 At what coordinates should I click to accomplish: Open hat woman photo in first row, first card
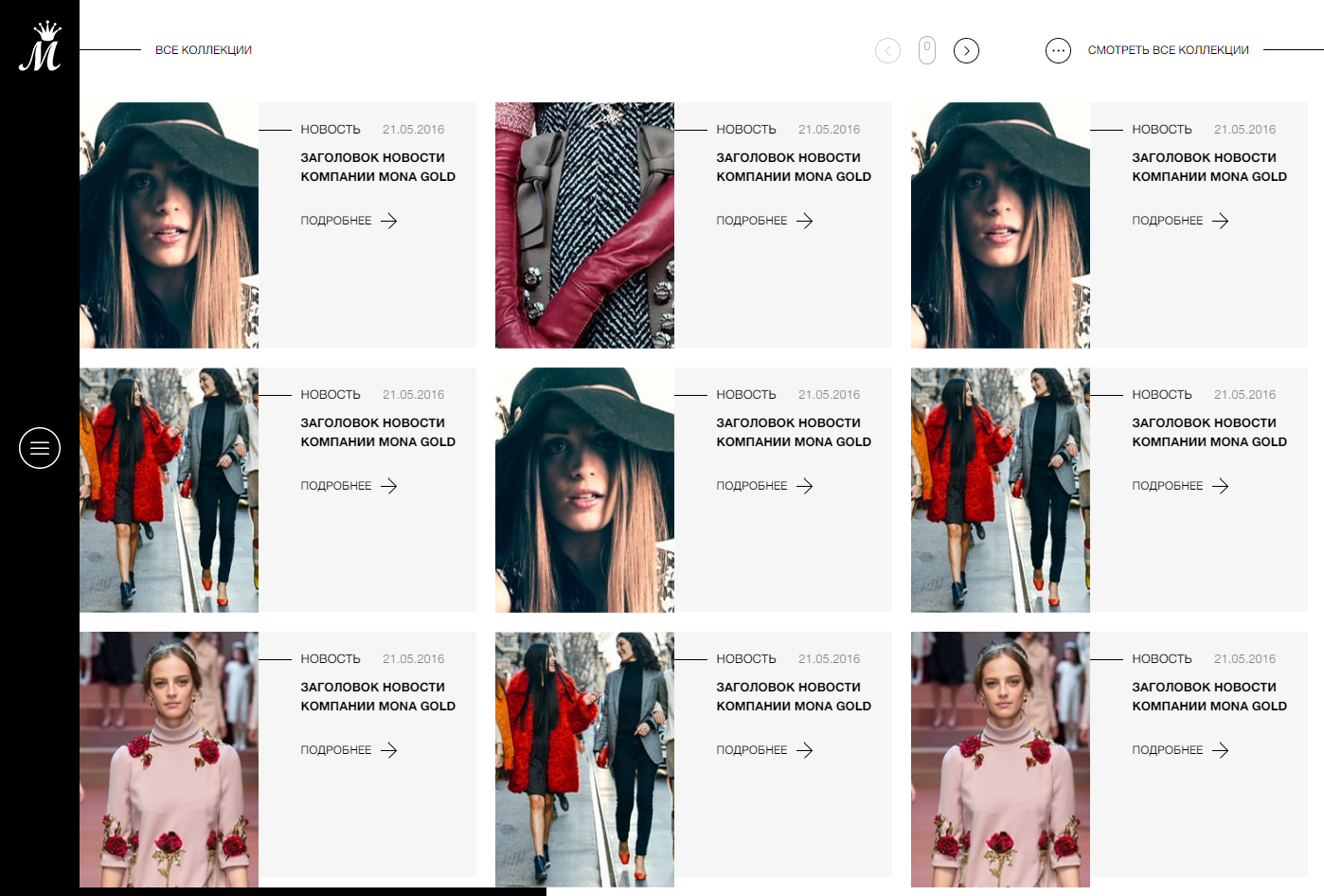point(169,225)
